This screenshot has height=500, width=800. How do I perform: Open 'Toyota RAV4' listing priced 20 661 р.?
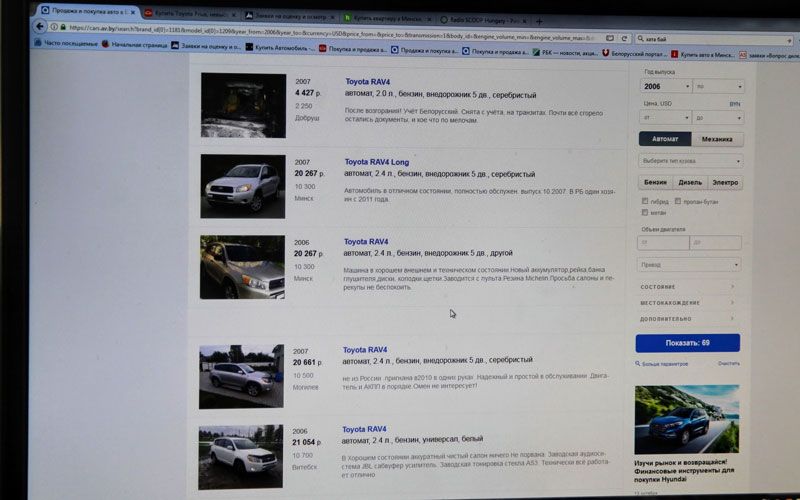point(365,350)
